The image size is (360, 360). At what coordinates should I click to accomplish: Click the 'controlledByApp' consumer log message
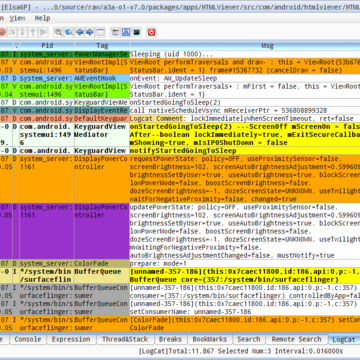245,292
